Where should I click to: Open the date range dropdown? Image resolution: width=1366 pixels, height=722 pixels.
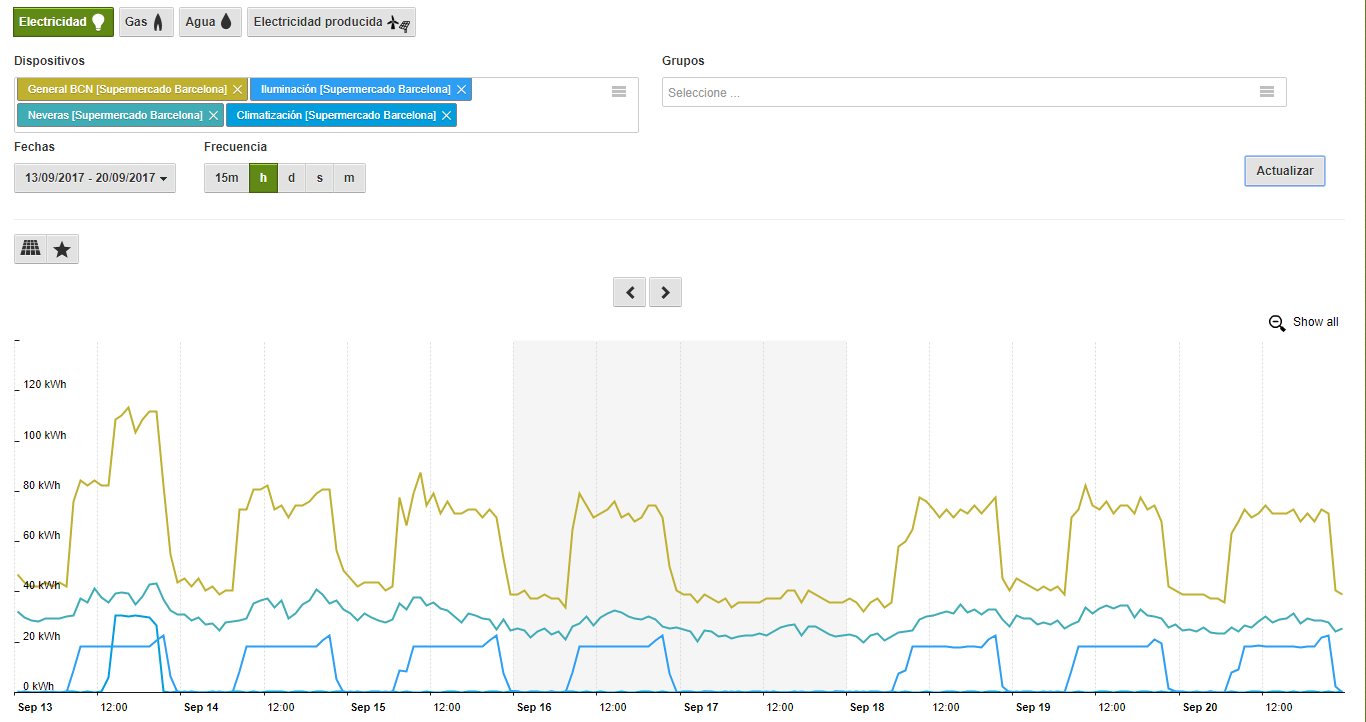point(95,178)
